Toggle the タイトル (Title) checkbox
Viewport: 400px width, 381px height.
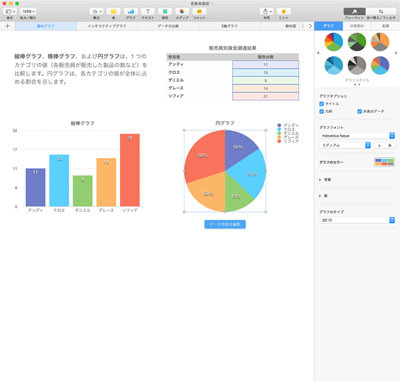point(322,104)
